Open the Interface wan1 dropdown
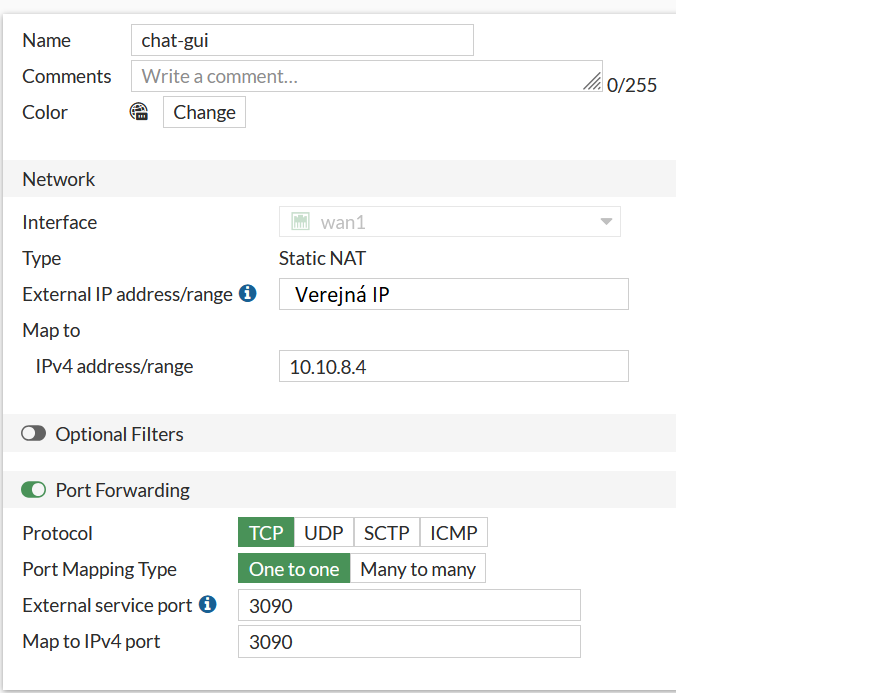This screenshot has height=693, width=881. click(x=450, y=222)
